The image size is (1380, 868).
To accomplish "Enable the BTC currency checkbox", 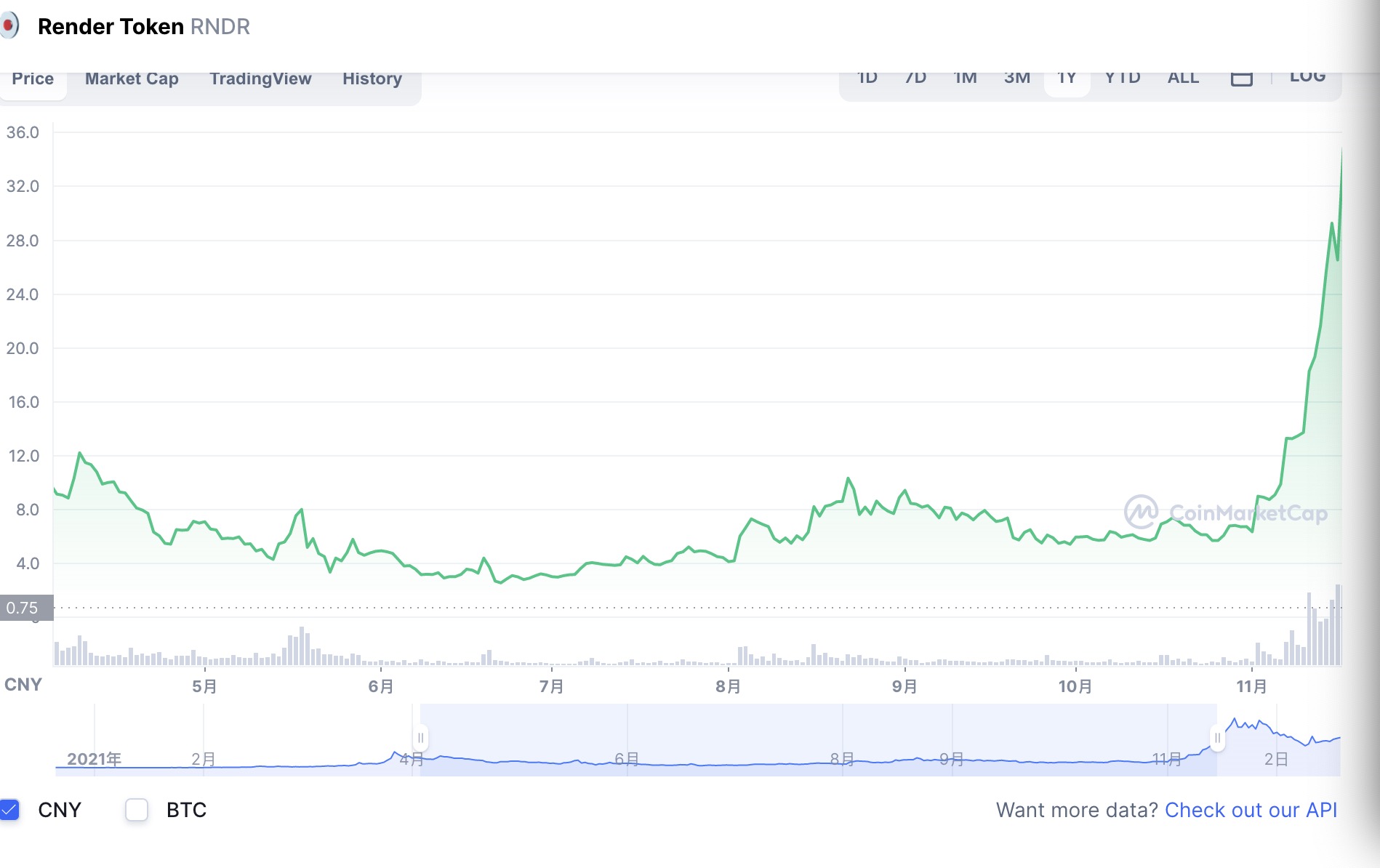I will 137,809.
